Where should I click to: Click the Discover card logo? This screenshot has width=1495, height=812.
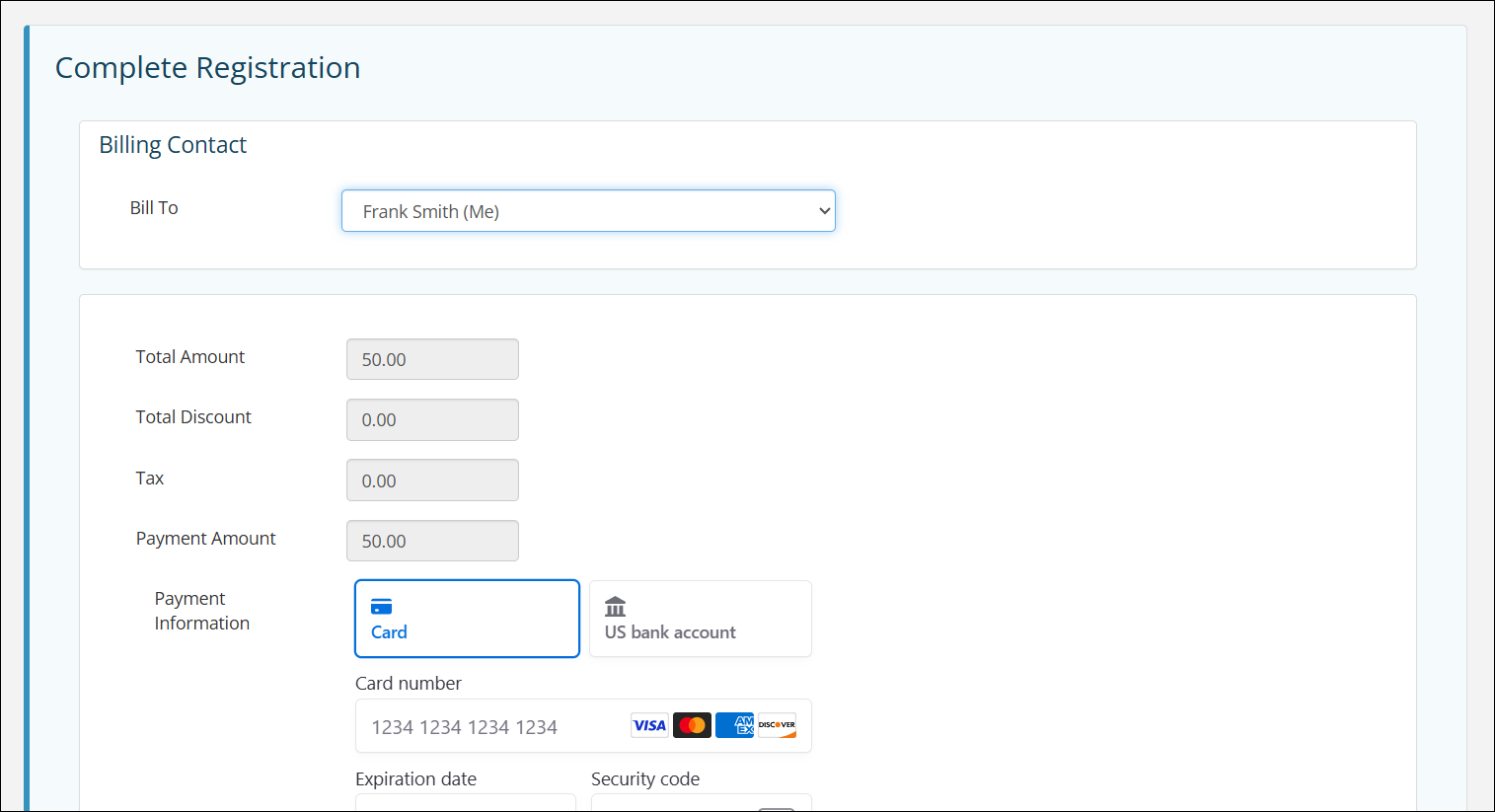pos(777,725)
